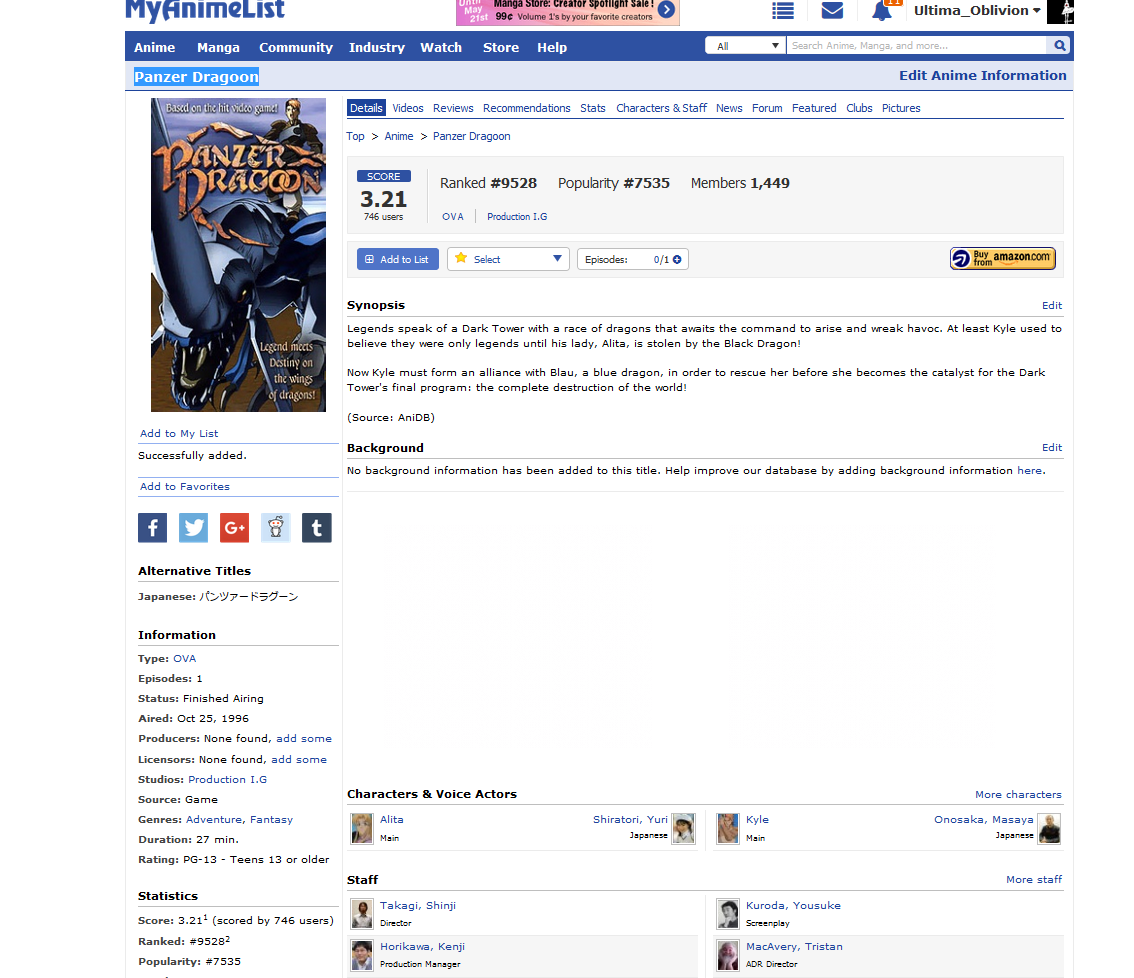
Task: Open the Select score dropdown
Action: coord(508,259)
